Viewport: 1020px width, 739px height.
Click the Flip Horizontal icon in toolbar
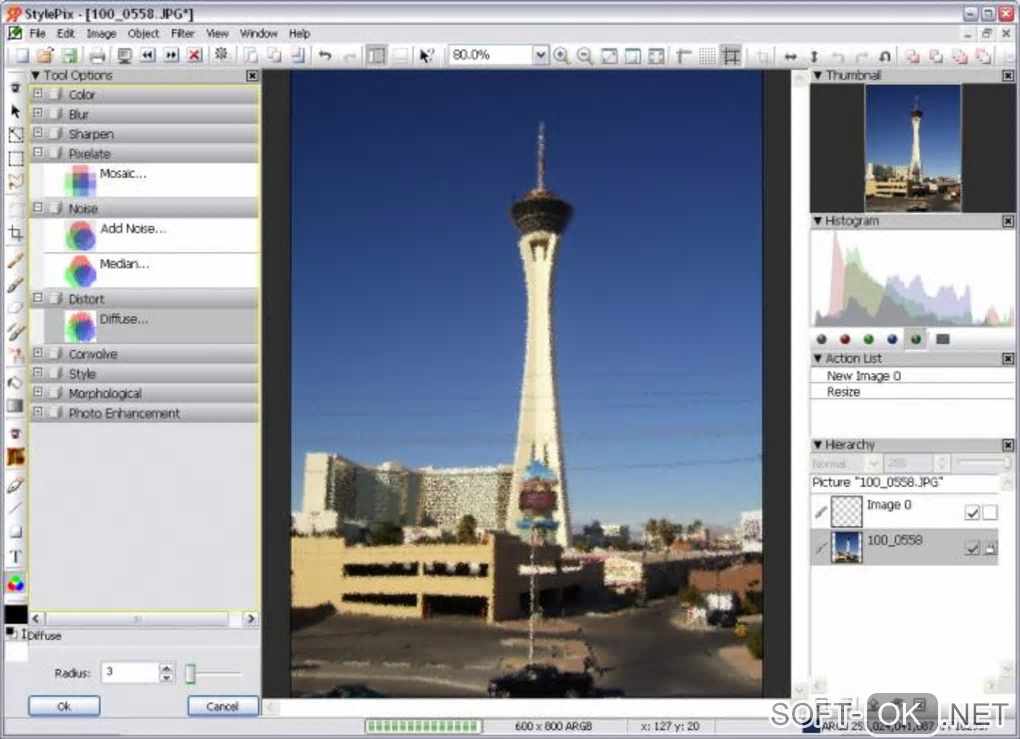tap(790, 56)
